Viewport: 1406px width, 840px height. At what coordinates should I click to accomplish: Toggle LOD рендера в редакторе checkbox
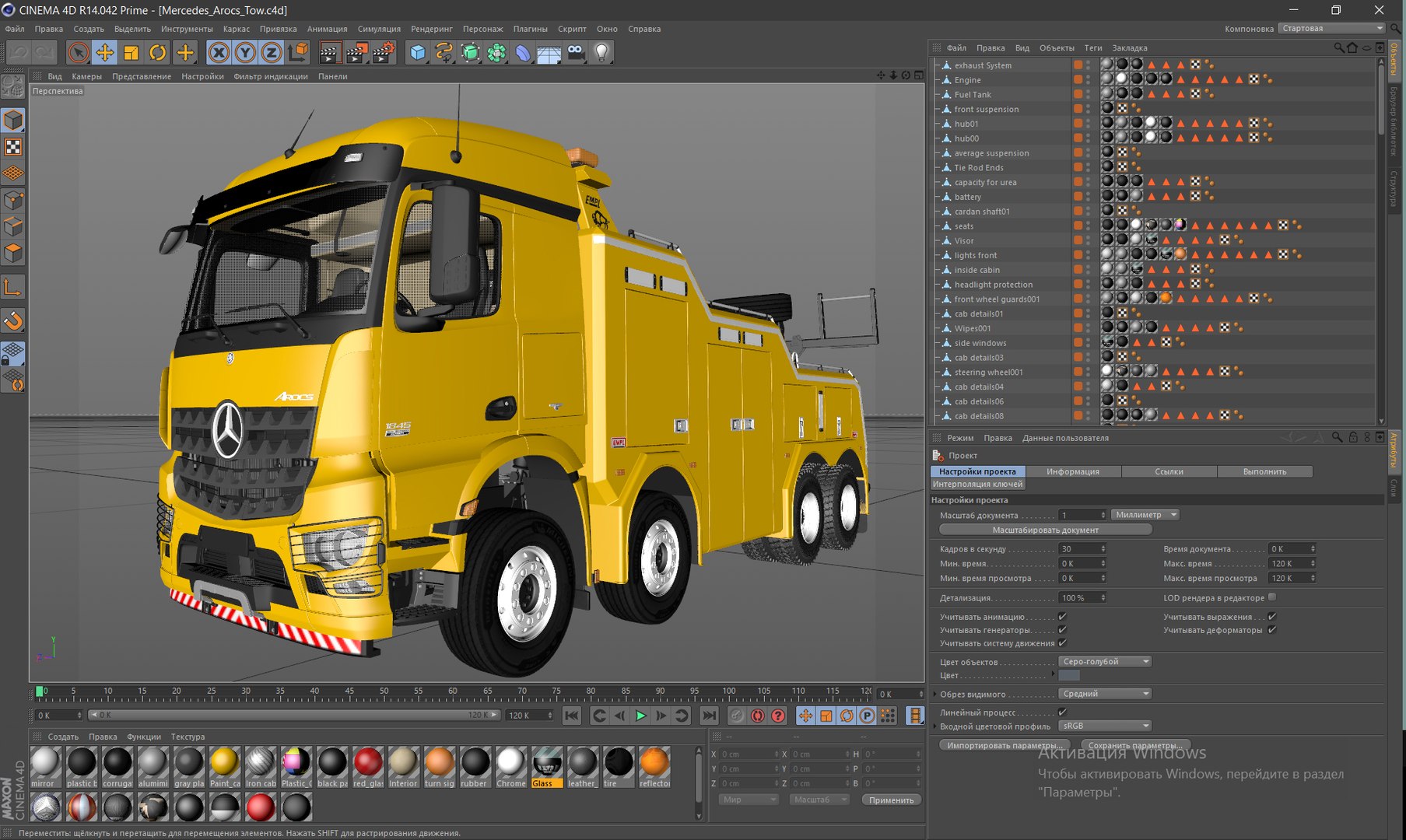point(1272,597)
